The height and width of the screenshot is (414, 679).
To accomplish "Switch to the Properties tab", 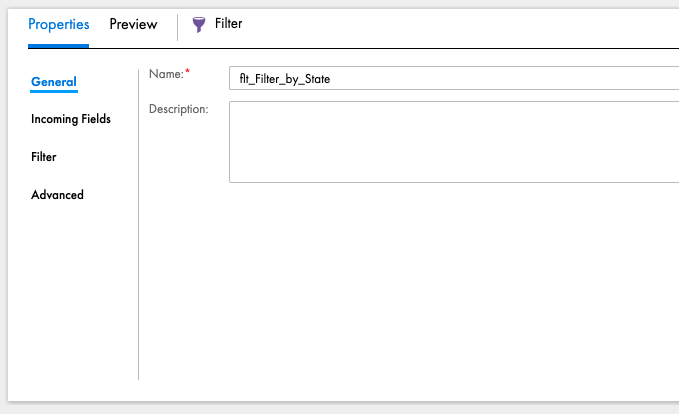I will point(58,24).
